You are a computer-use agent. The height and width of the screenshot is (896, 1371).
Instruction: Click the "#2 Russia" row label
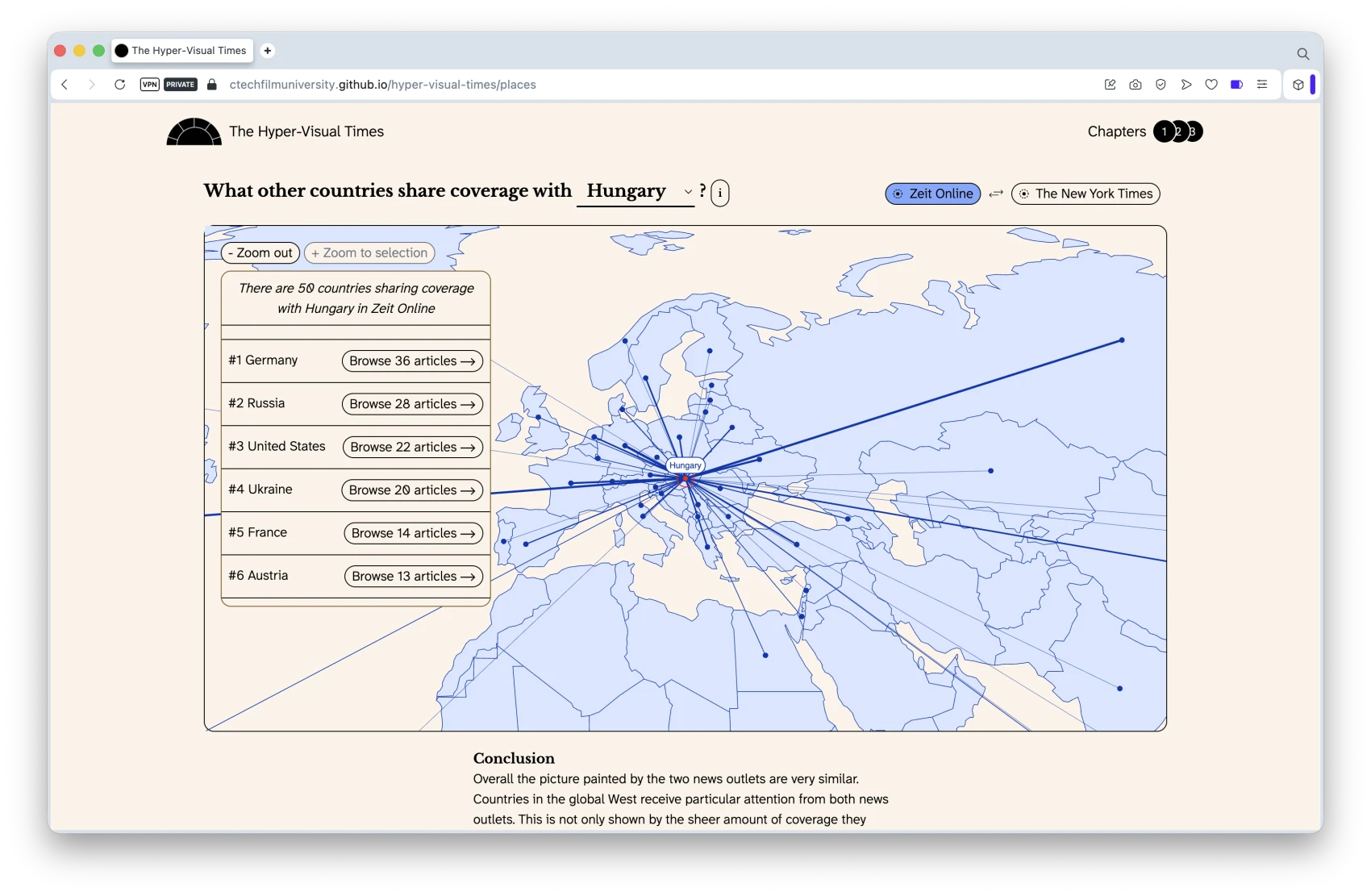[256, 403]
